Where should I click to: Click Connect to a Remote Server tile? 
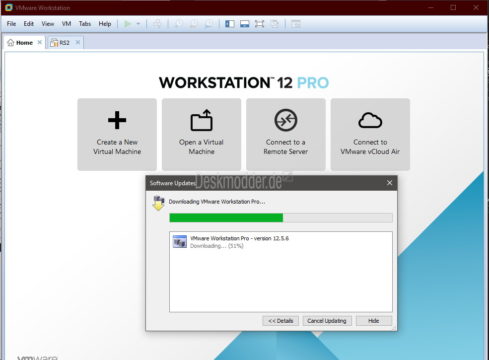[286, 134]
